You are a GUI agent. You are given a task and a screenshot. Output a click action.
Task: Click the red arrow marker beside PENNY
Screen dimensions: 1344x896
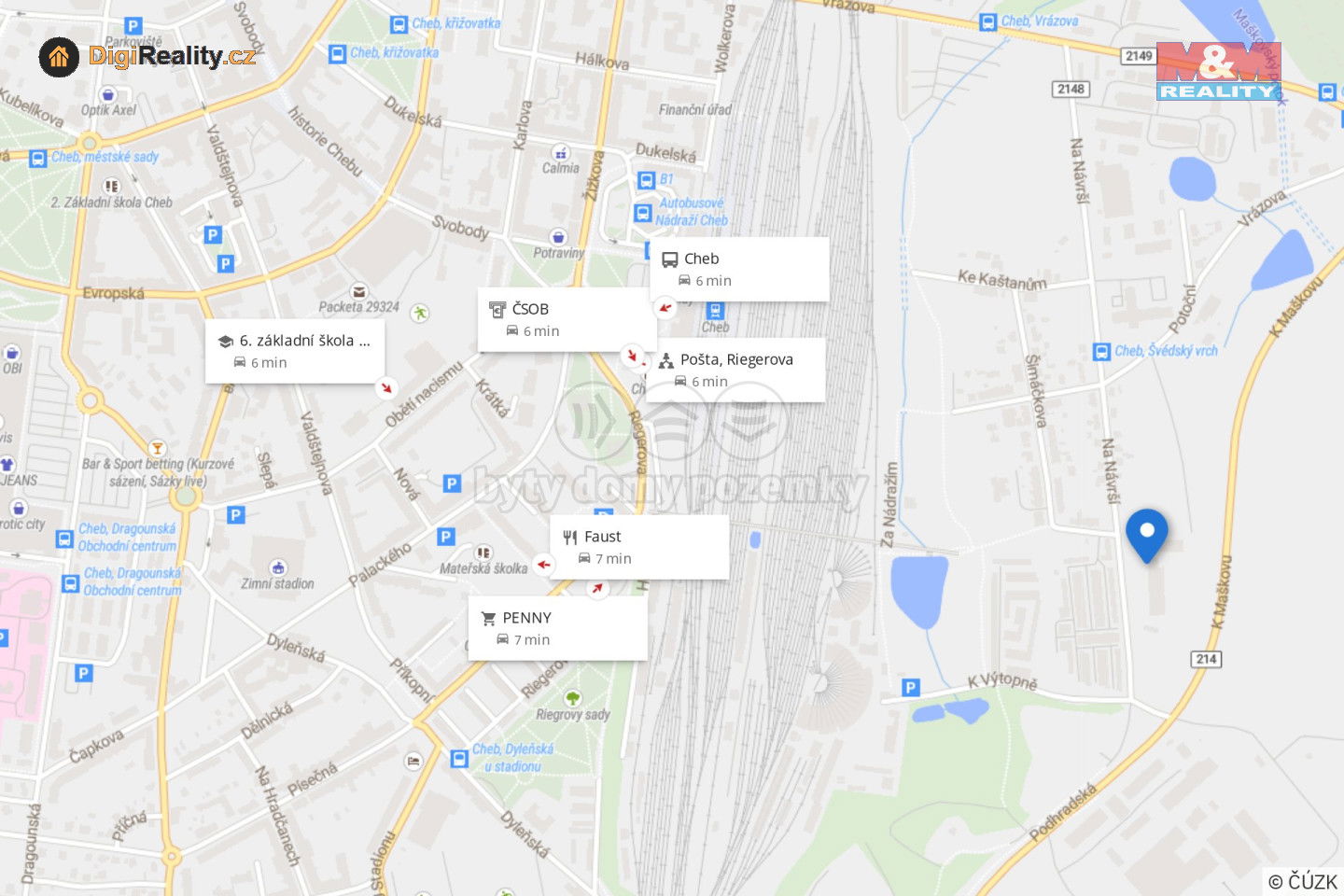597,588
